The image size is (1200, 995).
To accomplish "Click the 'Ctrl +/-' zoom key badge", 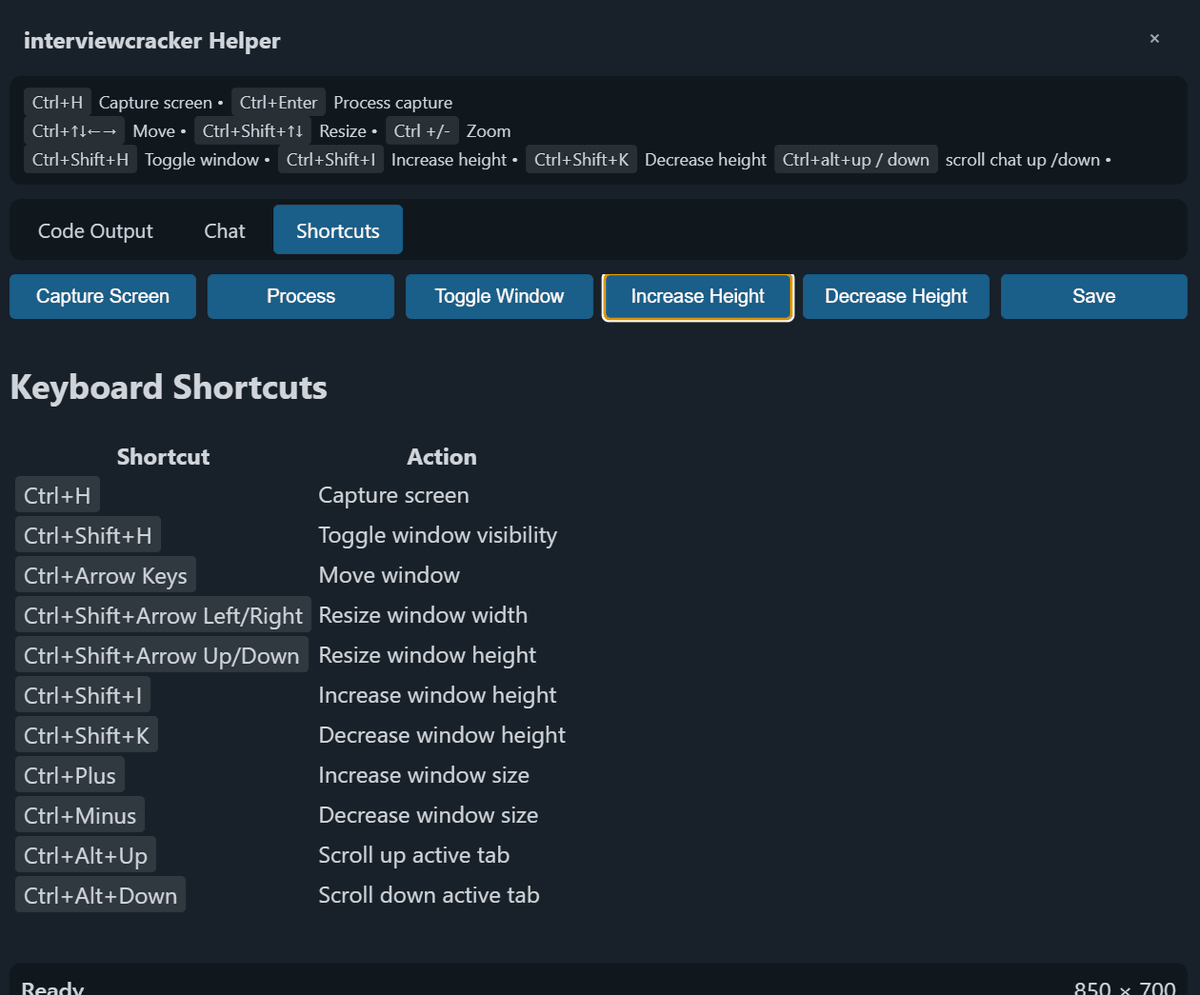I will tap(422, 131).
